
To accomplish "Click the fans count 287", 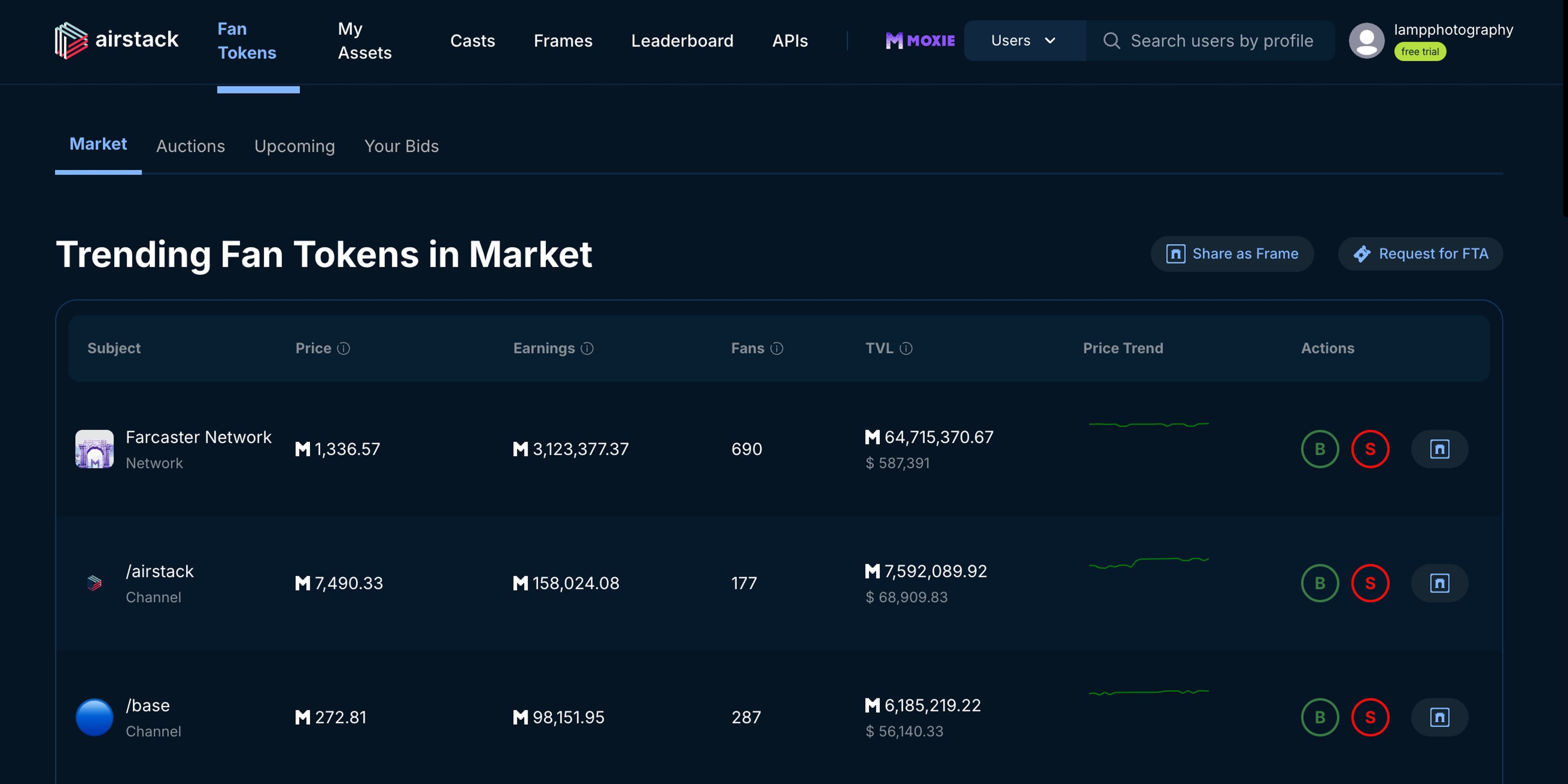I will coord(746,717).
